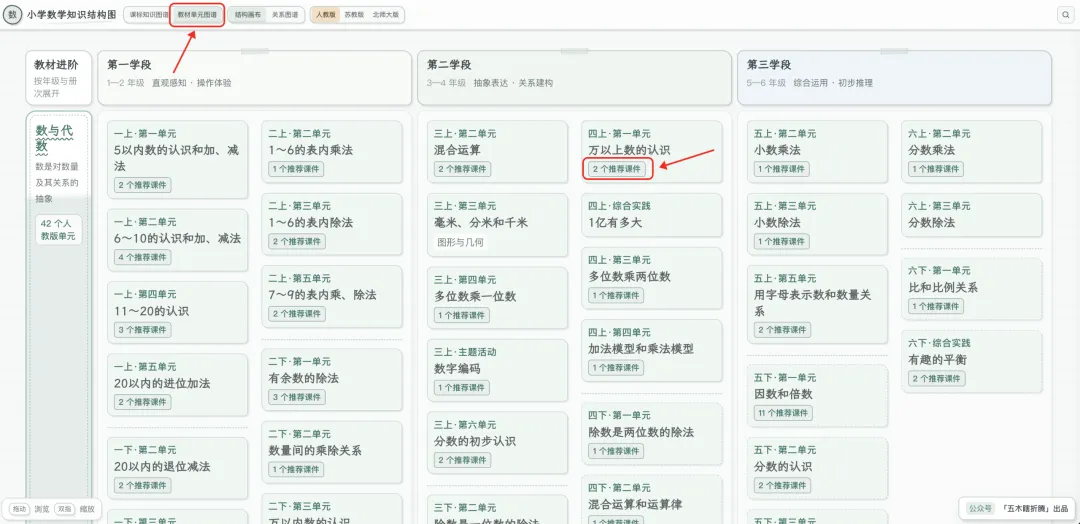Click the 42 个人教版单元 badge
This screenshot has height=524, width=1080.
(59, 230)
